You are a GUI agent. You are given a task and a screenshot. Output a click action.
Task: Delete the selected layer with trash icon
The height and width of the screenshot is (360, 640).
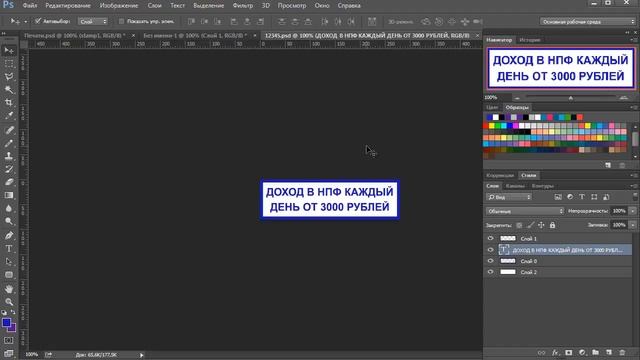coord(622,352)
